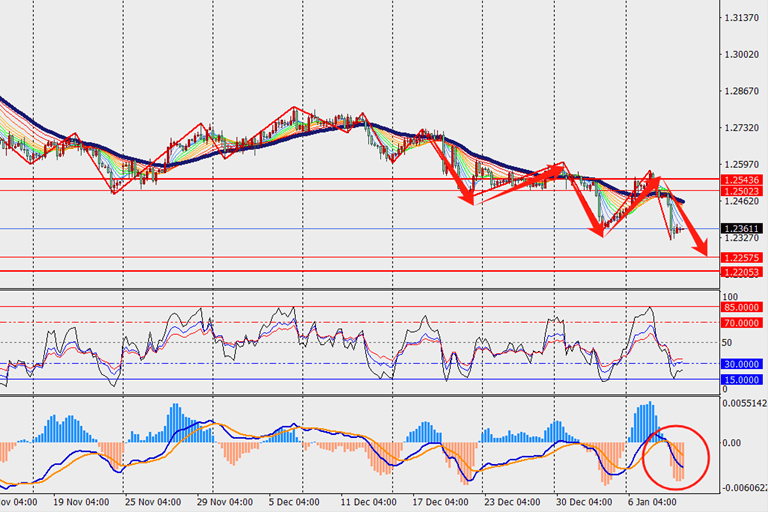Select the 1.25023 price level label

742,191
